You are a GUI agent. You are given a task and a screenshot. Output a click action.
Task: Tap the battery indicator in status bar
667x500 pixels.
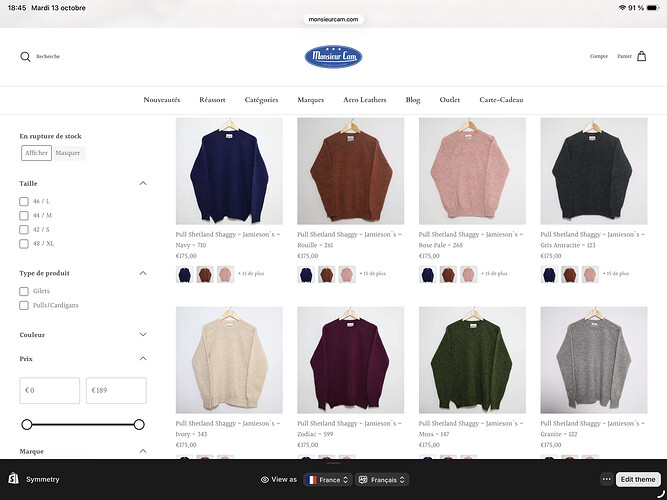click(x=653, y=8)
